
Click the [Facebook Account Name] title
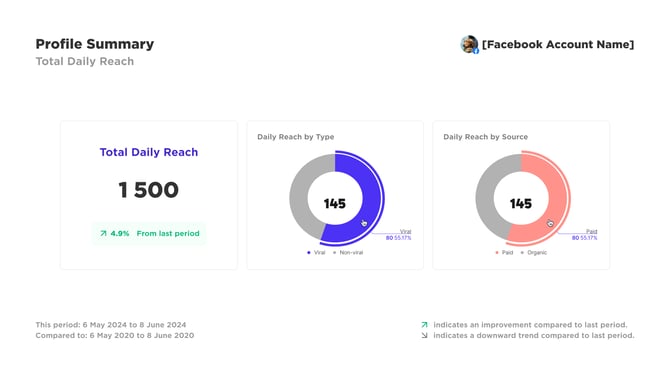point(558,44)
